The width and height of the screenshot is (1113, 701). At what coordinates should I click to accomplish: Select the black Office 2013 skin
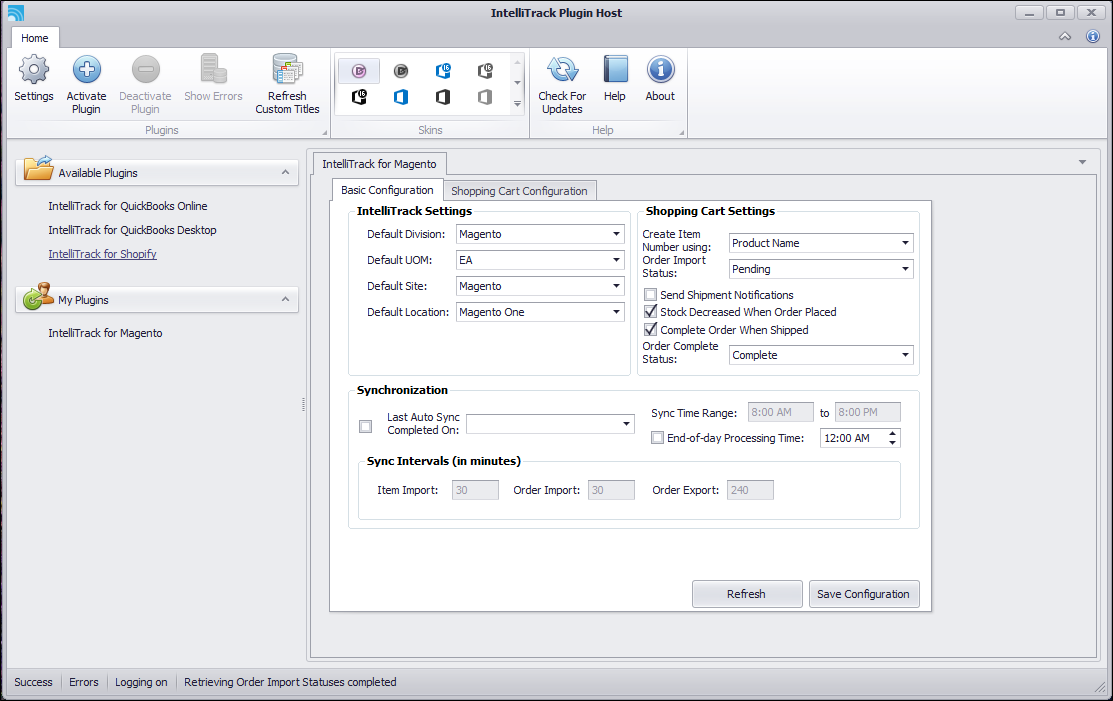[443, 97]
